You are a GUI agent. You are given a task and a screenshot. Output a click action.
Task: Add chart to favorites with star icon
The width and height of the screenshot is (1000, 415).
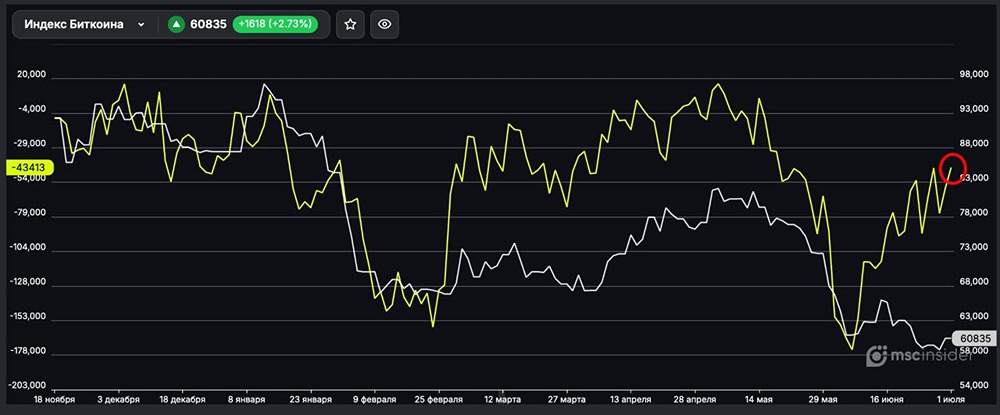click(350, 25)
